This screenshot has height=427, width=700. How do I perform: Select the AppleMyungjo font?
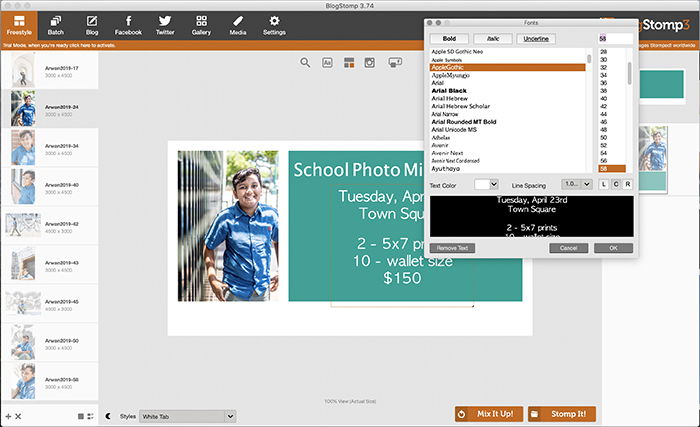(508, 75)
